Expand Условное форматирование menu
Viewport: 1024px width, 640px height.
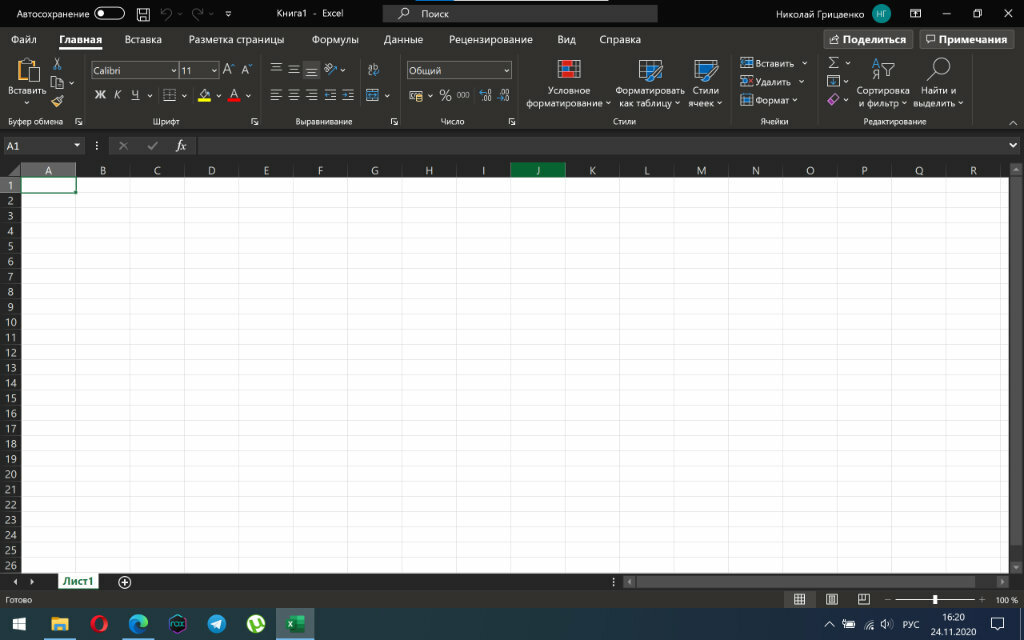(568, 84)
